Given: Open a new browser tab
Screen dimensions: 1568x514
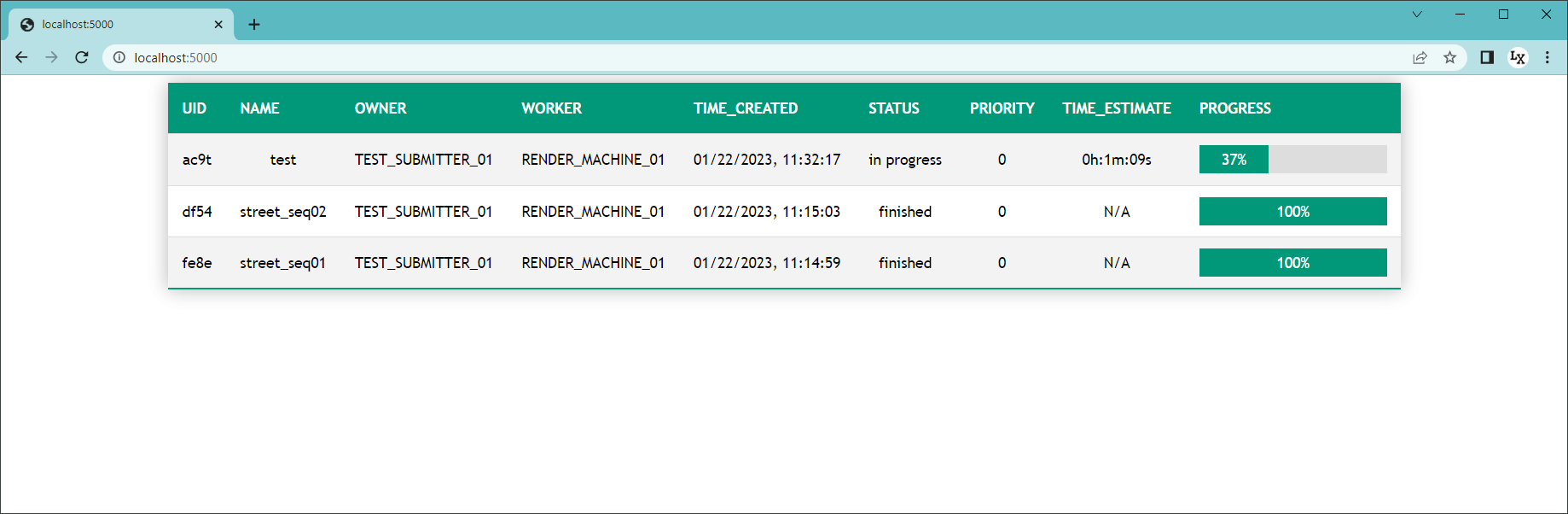Looking at the screenshot, I should (x=253, y=24).
